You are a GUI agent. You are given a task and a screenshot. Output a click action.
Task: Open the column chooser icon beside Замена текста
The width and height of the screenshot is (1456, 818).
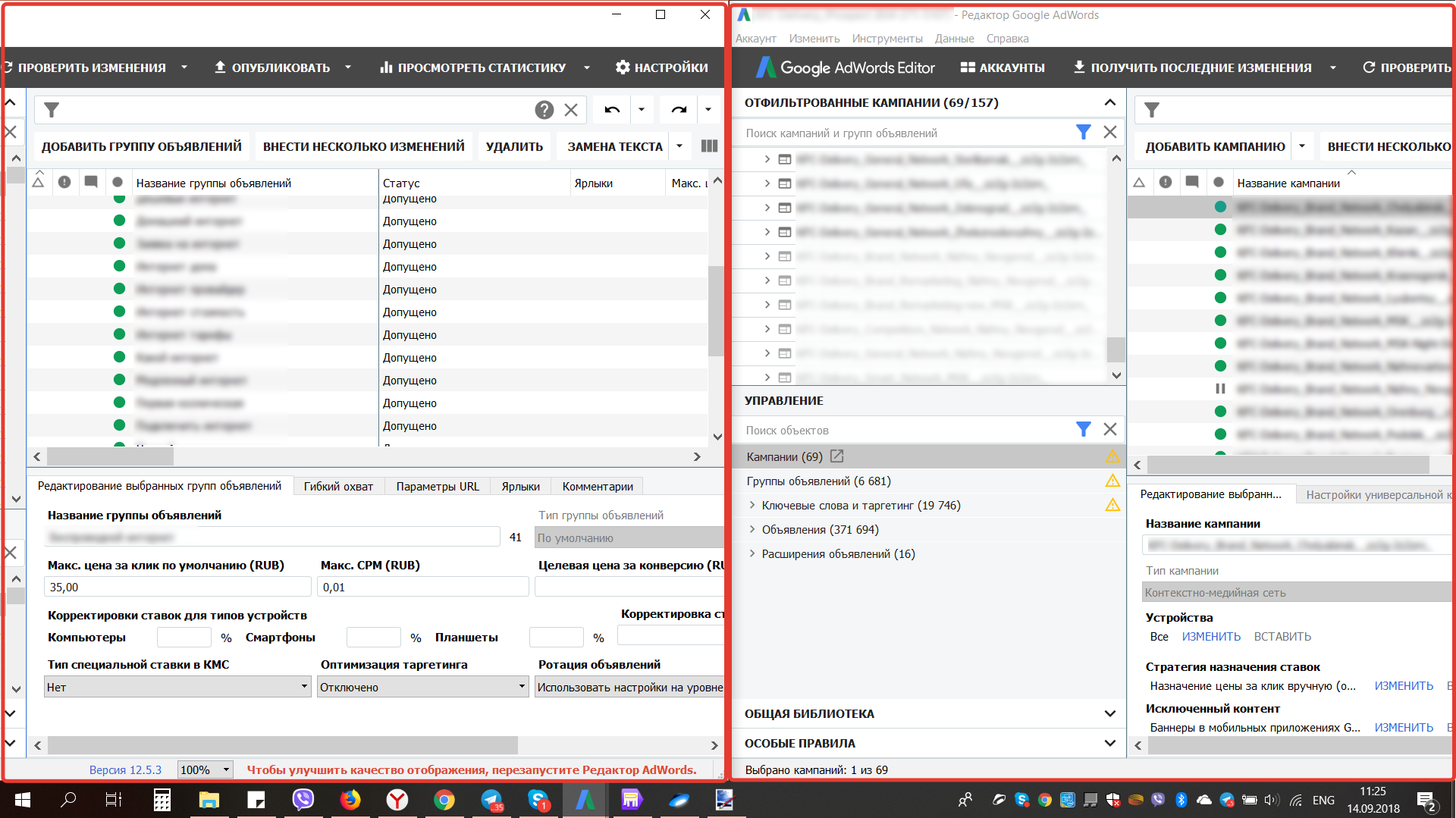[x=709, y=146]
